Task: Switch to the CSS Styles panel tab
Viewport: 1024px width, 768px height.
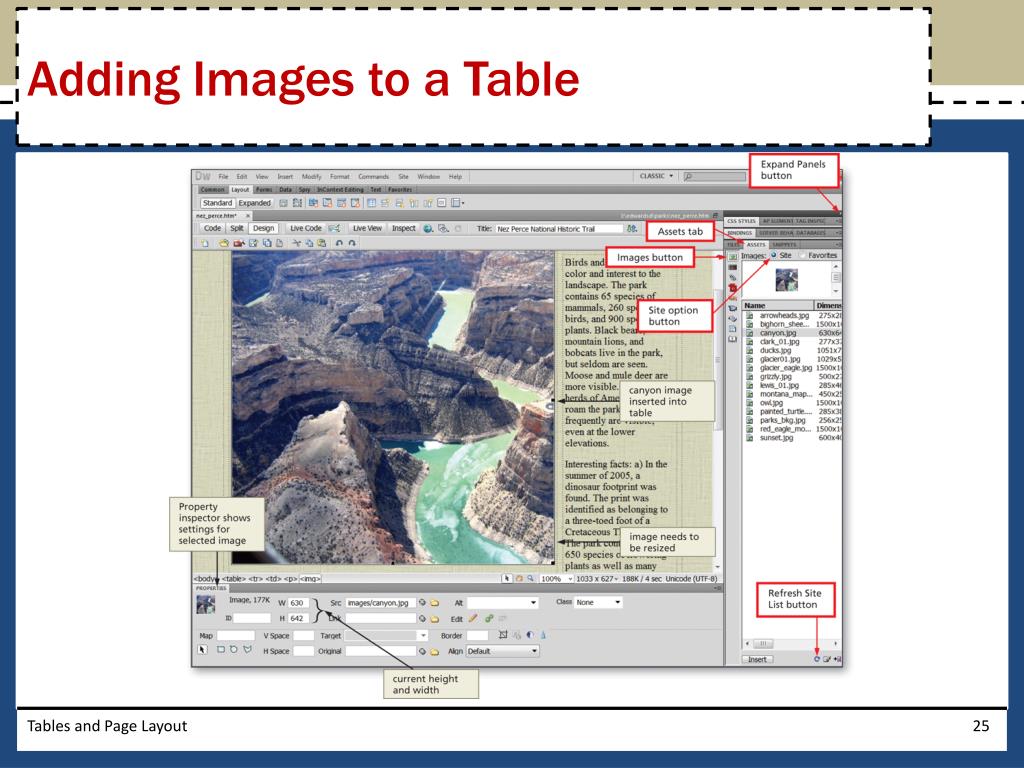Action: point(741,221)
